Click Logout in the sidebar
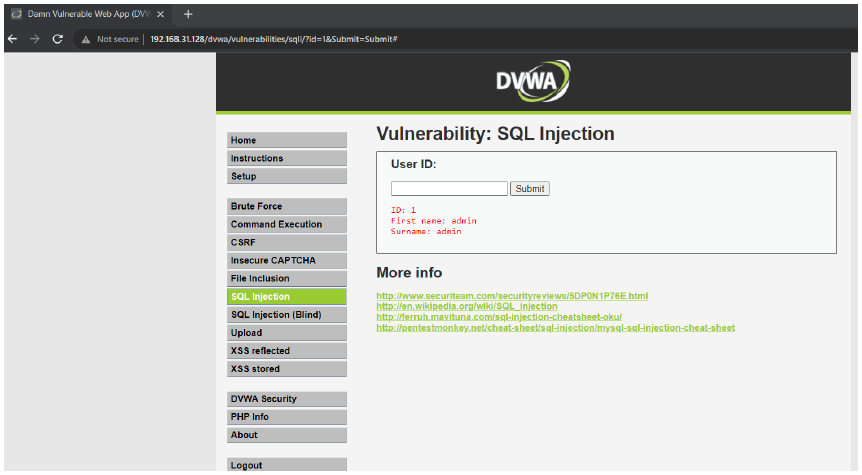Image resolution: width=862 pixels, height=475 pixels. pyautogui.click(x=286, y=465)
